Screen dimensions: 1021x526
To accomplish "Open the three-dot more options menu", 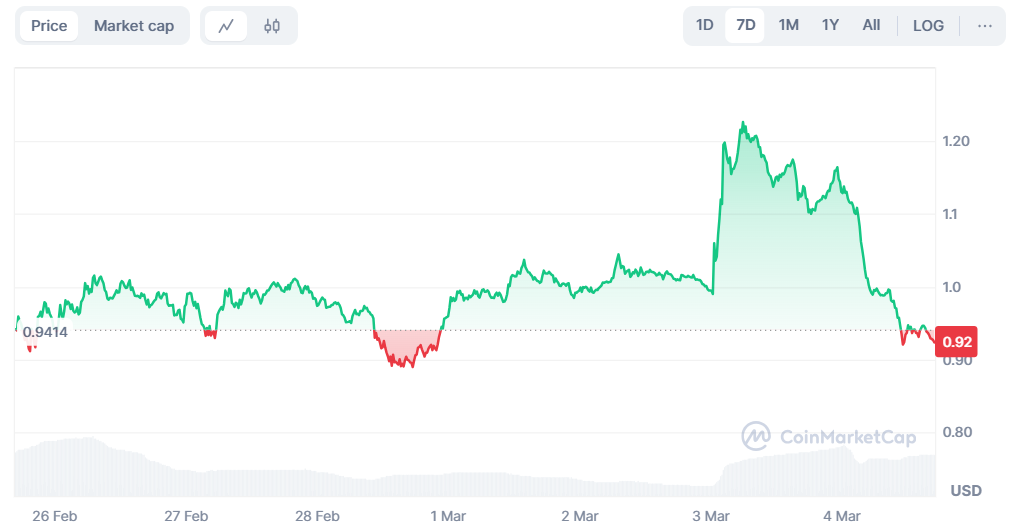I will (985, 26).
